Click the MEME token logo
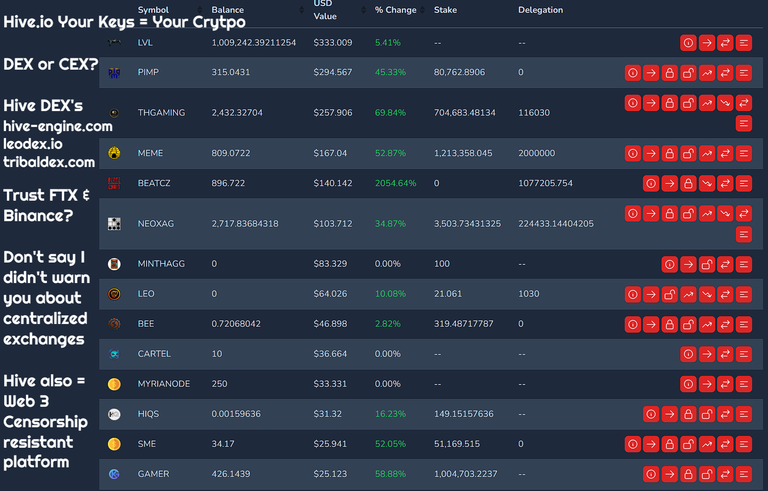 (x=114, y=153)
